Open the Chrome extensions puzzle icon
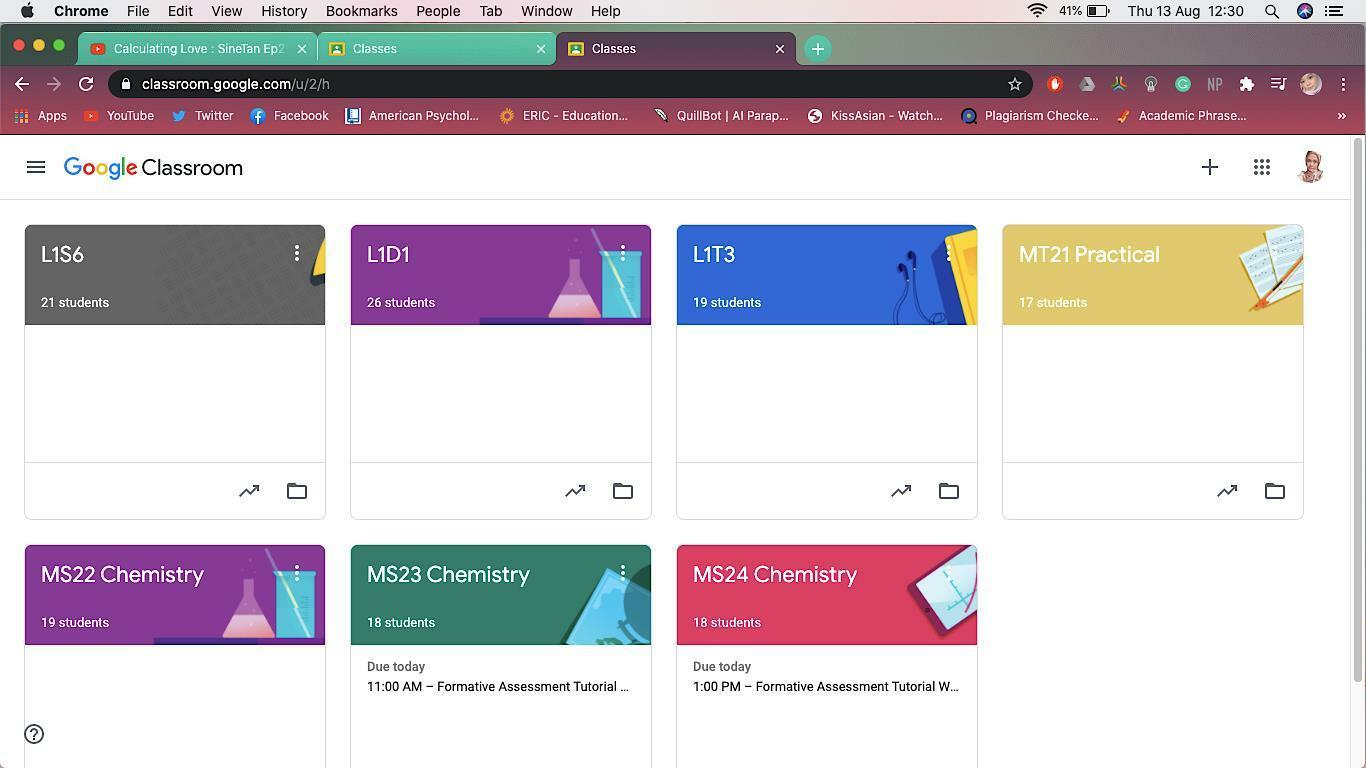 click(1247, 84)
